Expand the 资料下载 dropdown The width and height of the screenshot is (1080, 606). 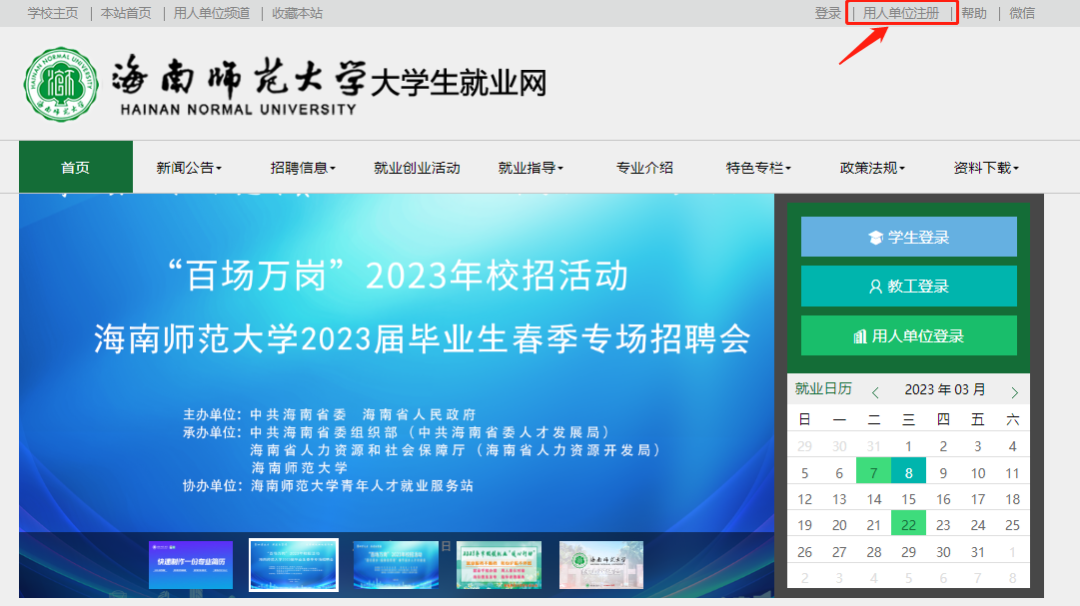985,167
